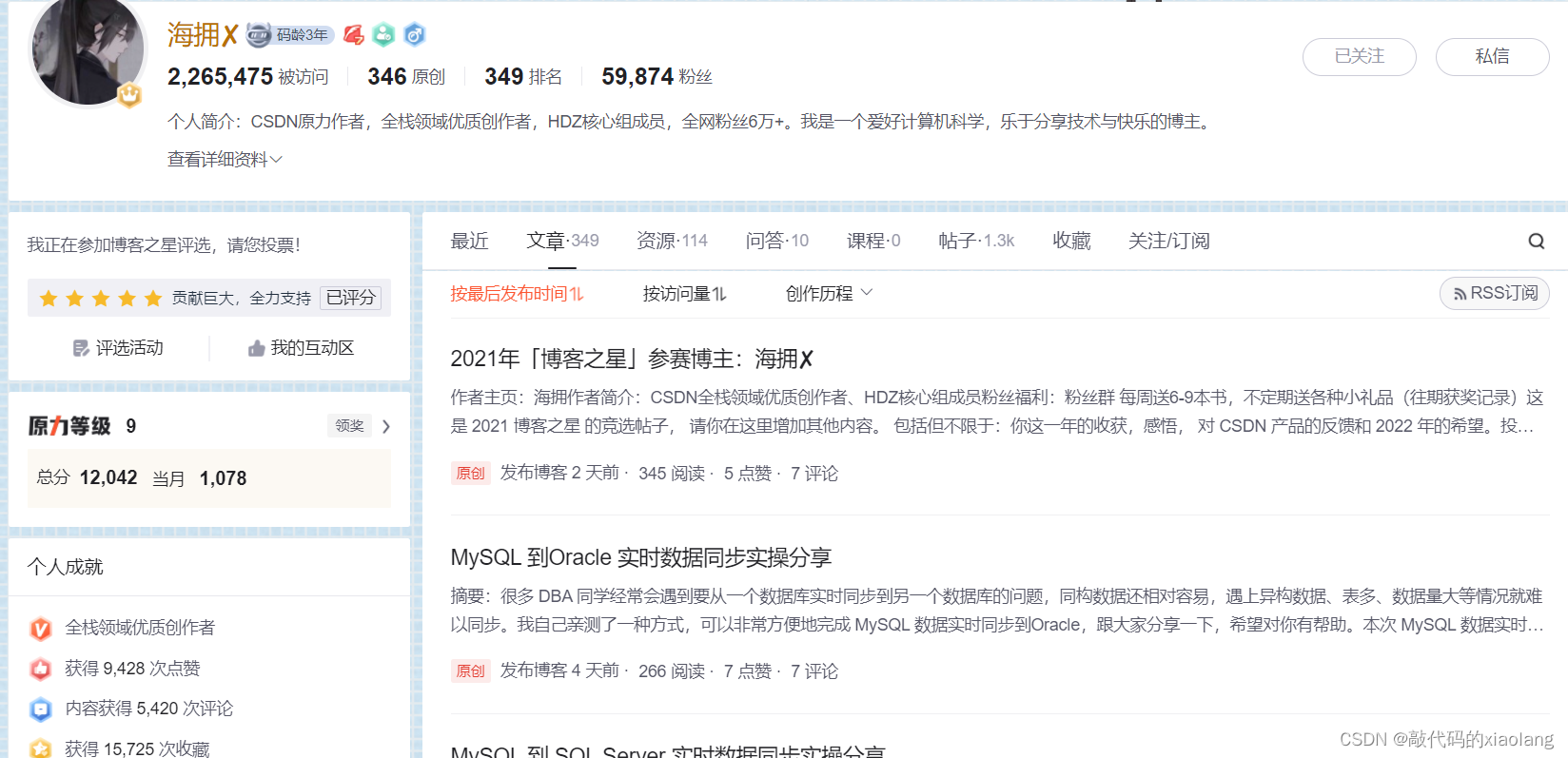Switch to the 帖子 1.3k tab
Viewport: 1568px width, 758px height.
976,241
